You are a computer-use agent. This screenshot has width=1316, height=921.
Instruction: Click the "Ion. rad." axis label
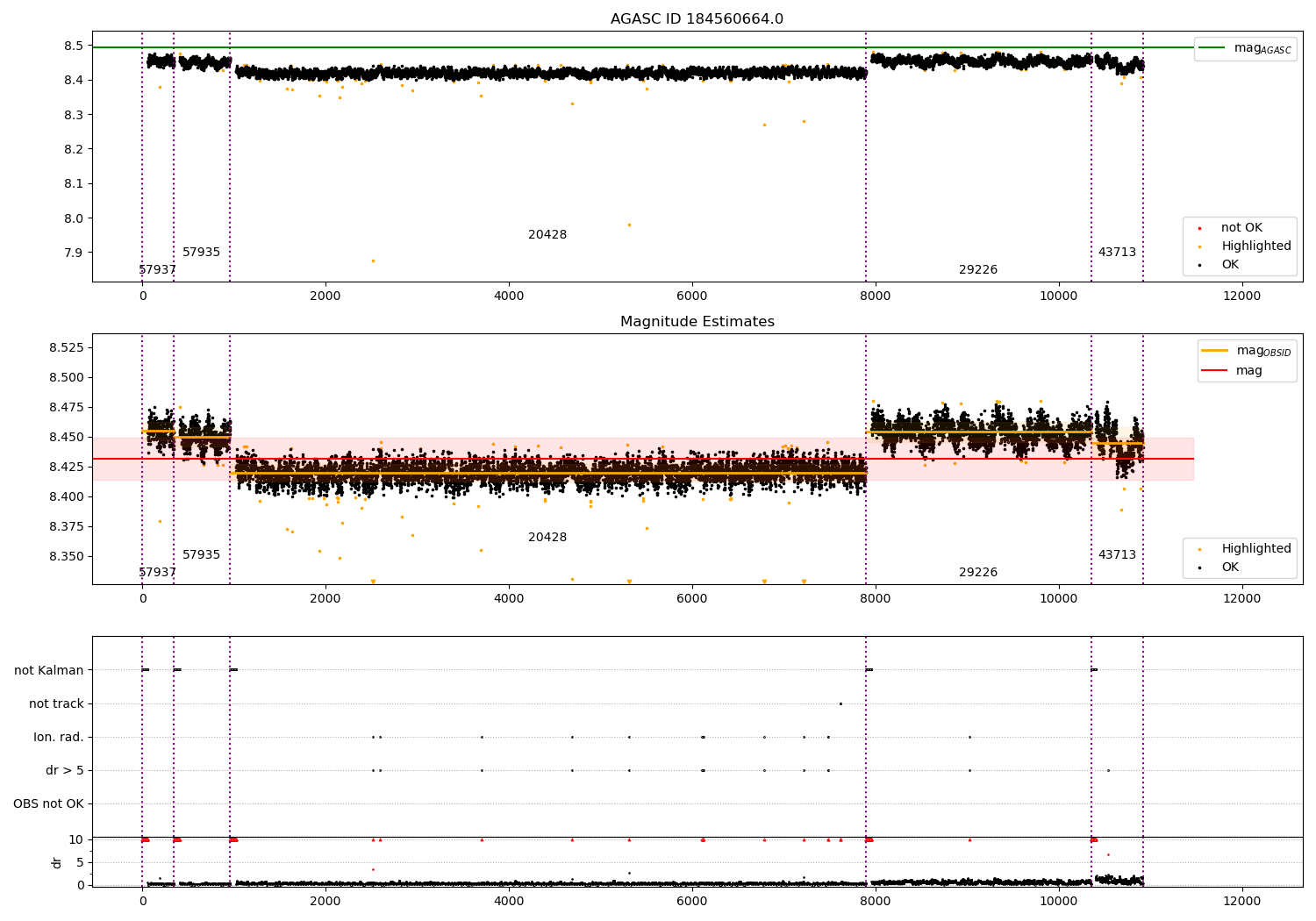(x=59, y=737)
